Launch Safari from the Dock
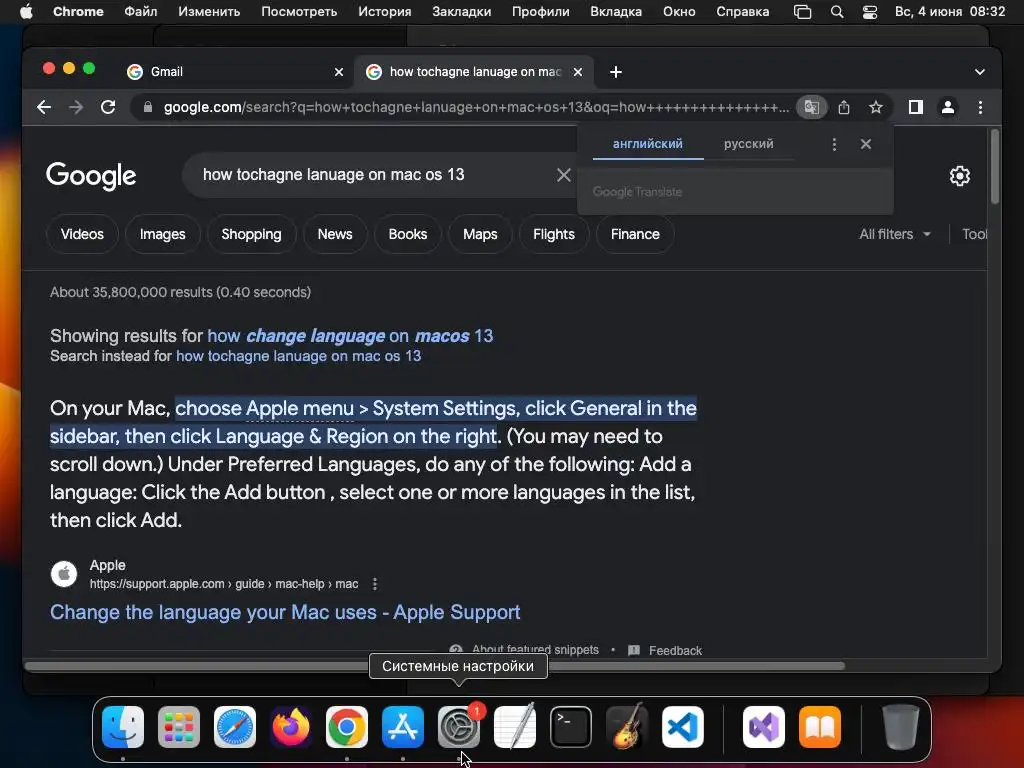This screenshot has height=768, width=1024. pos(235,727)
